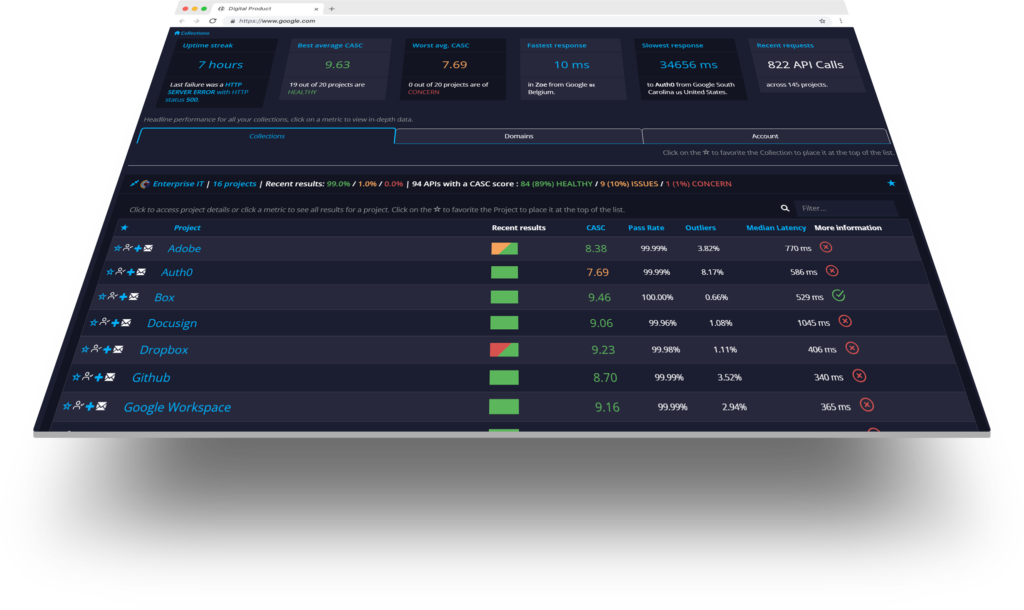Viewport: 1024px width, 610px height.
Task: Click the bookmark star in the address bar
Action: pos(822,21)
